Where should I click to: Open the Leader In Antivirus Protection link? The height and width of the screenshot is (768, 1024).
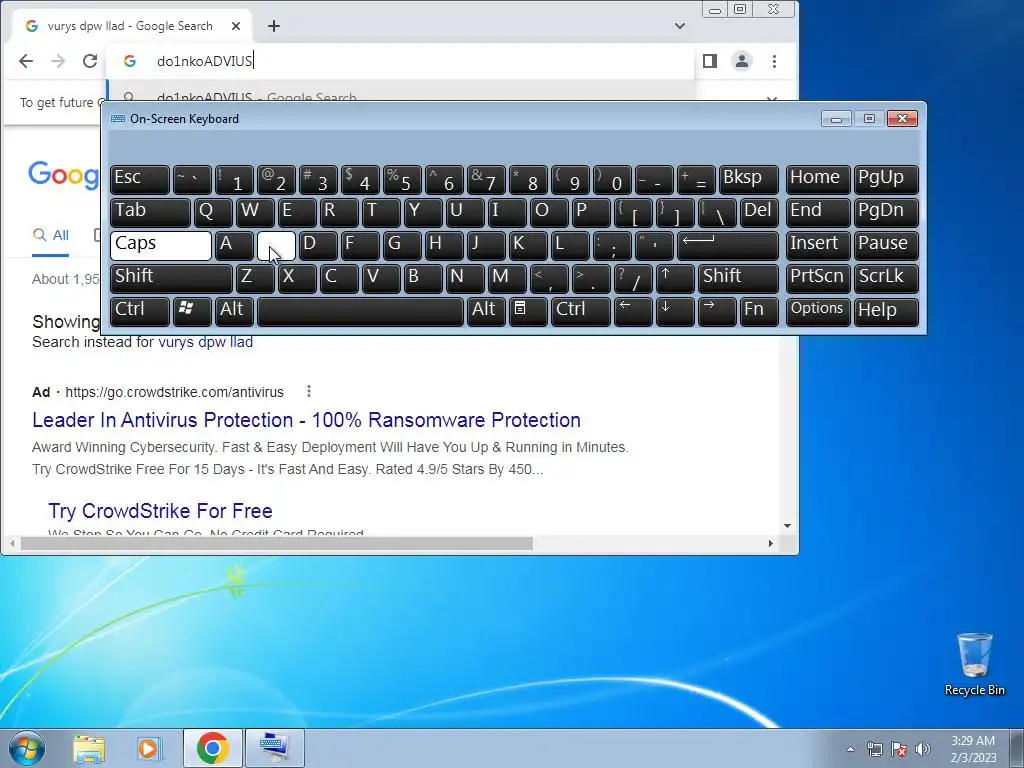(306, 420)
